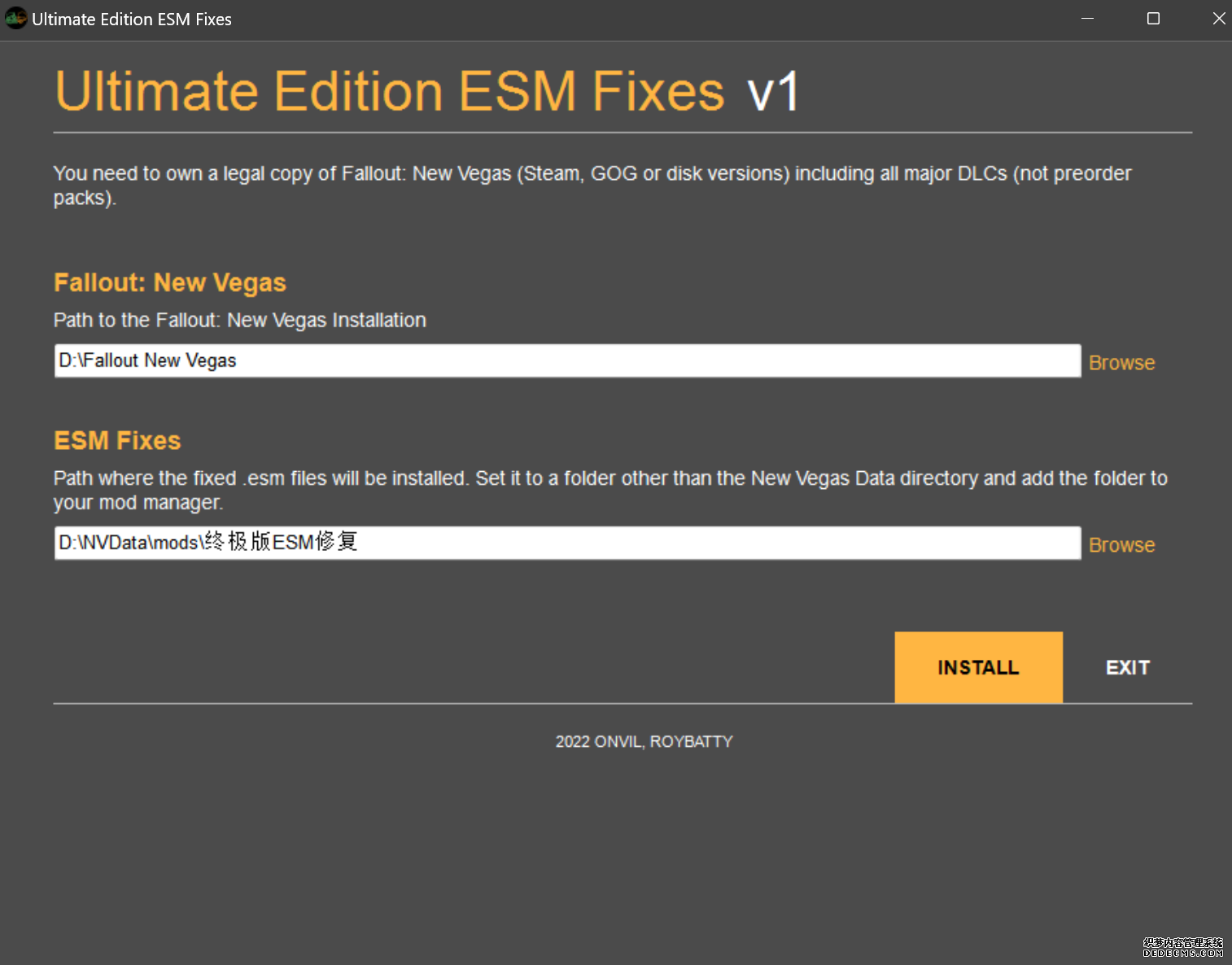Focus the ESM Fixes install path field
The image size is (1232, 965).
tap(566, 543)
